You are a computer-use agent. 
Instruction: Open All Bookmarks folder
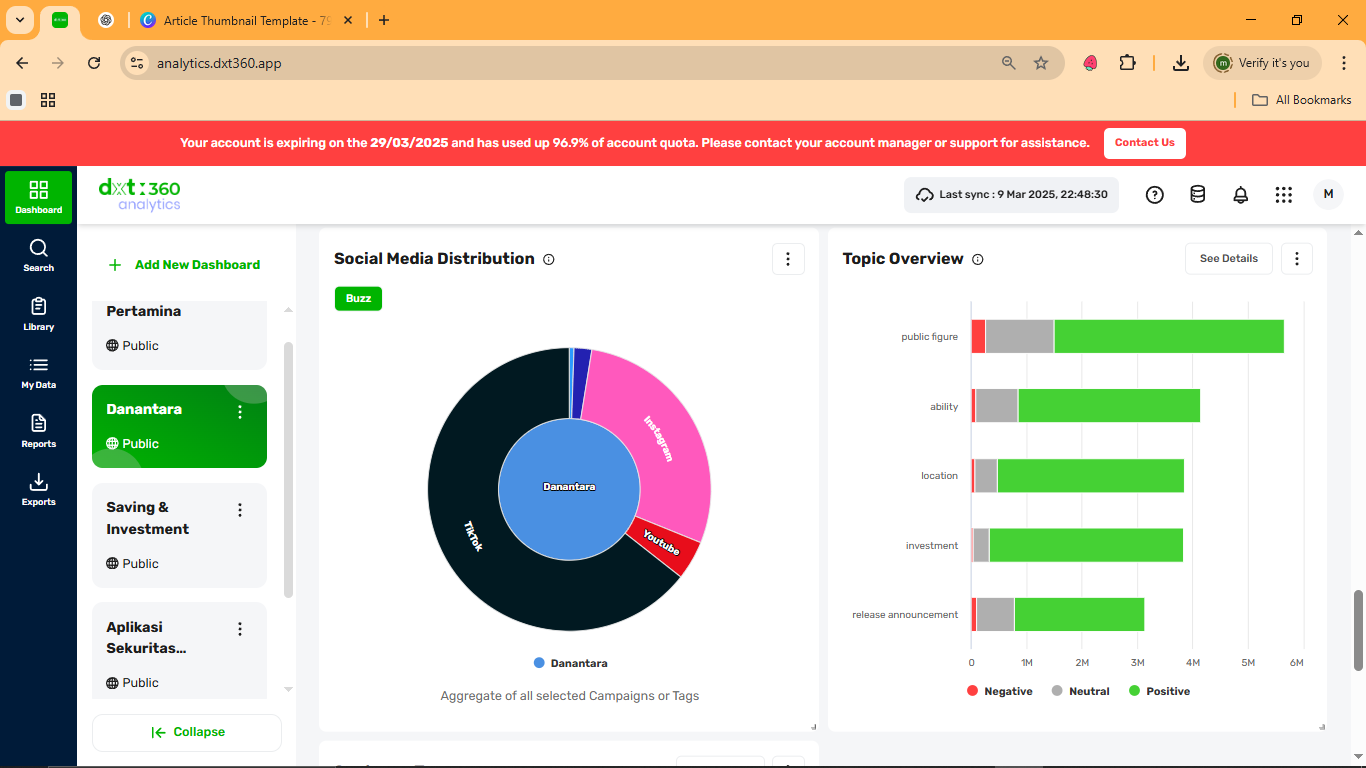pyautogui.click(x=1302, y=100)
